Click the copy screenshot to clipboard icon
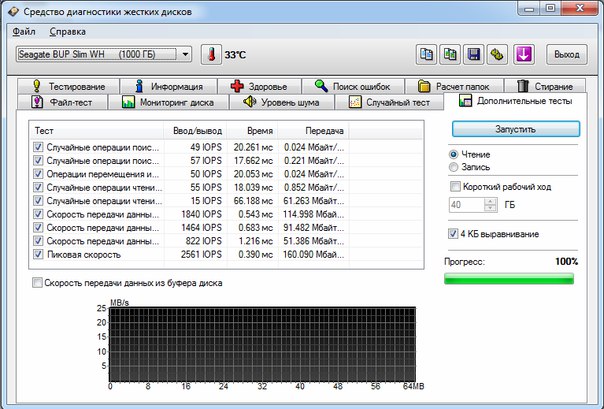604x409 pixels. [451, 54]
